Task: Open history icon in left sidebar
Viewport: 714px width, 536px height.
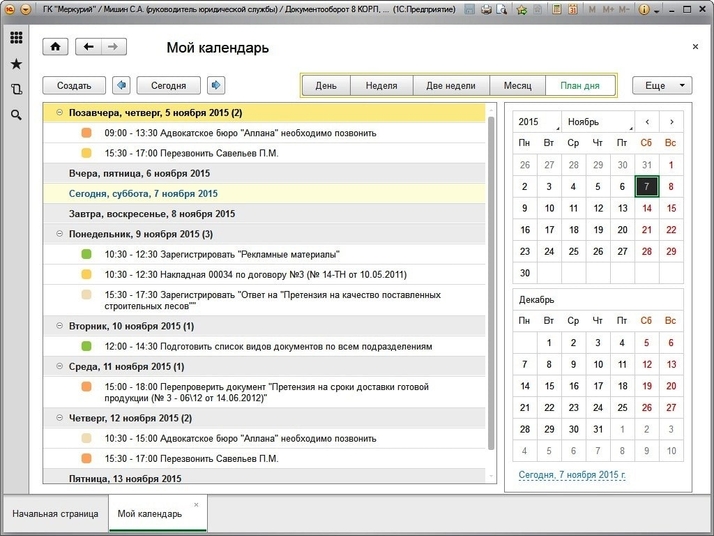Action: pyautogui.click(x=16, y=89)
